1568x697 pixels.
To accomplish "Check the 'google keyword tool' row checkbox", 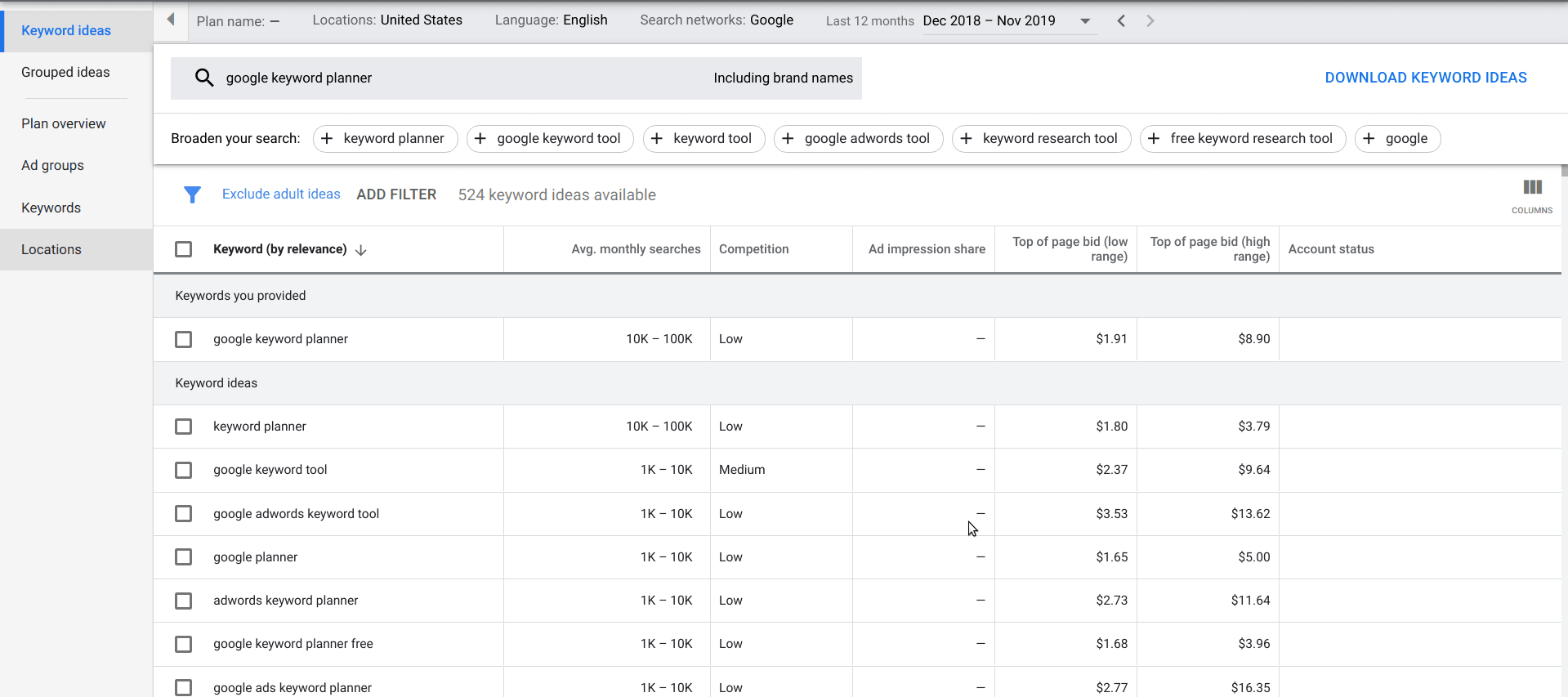I will [184, 470].
